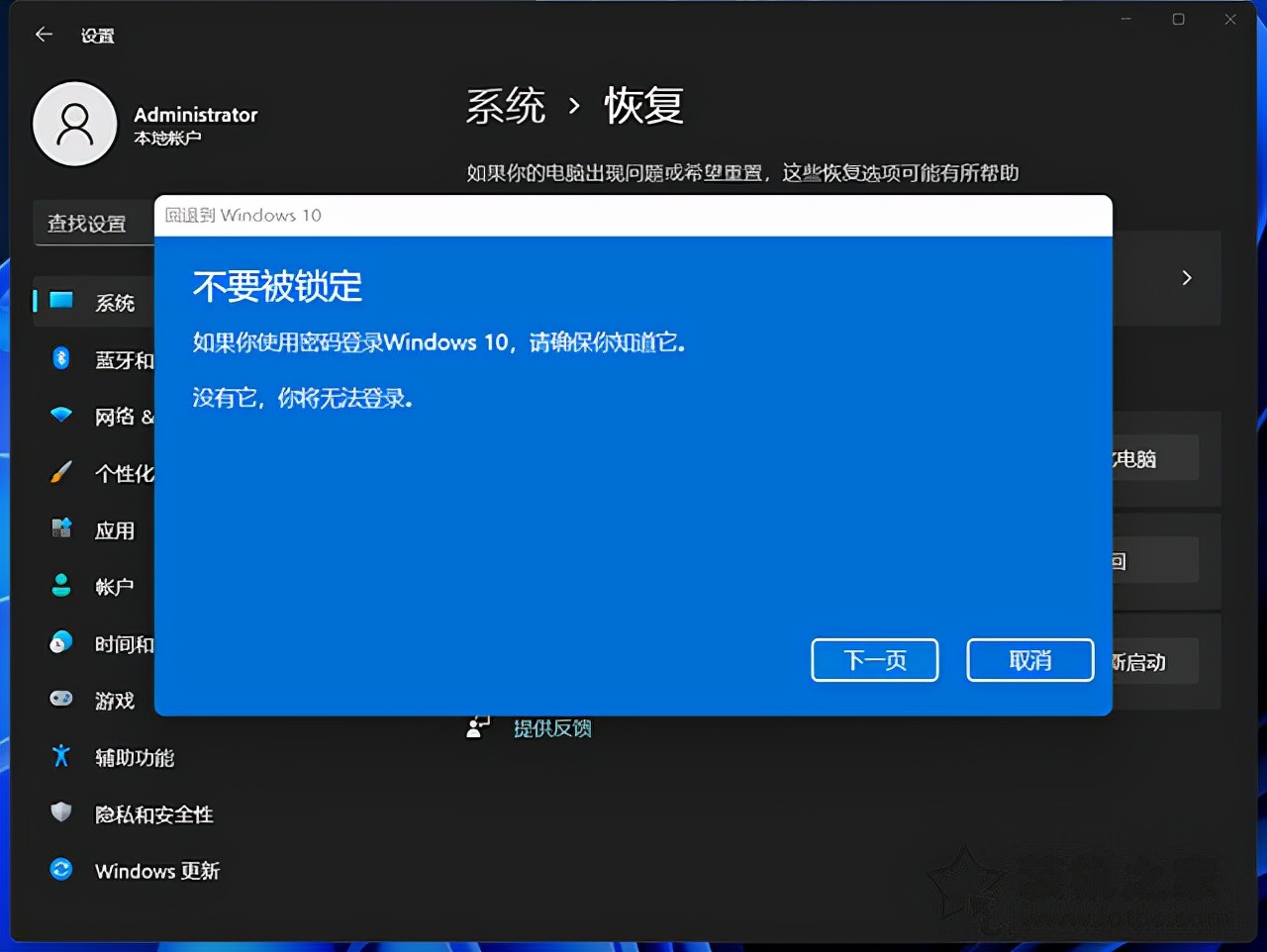Viewport: 1267px width, 952px height.
Task: Click the 不要被锁定 dialog heading
Action: click(278, 287)
